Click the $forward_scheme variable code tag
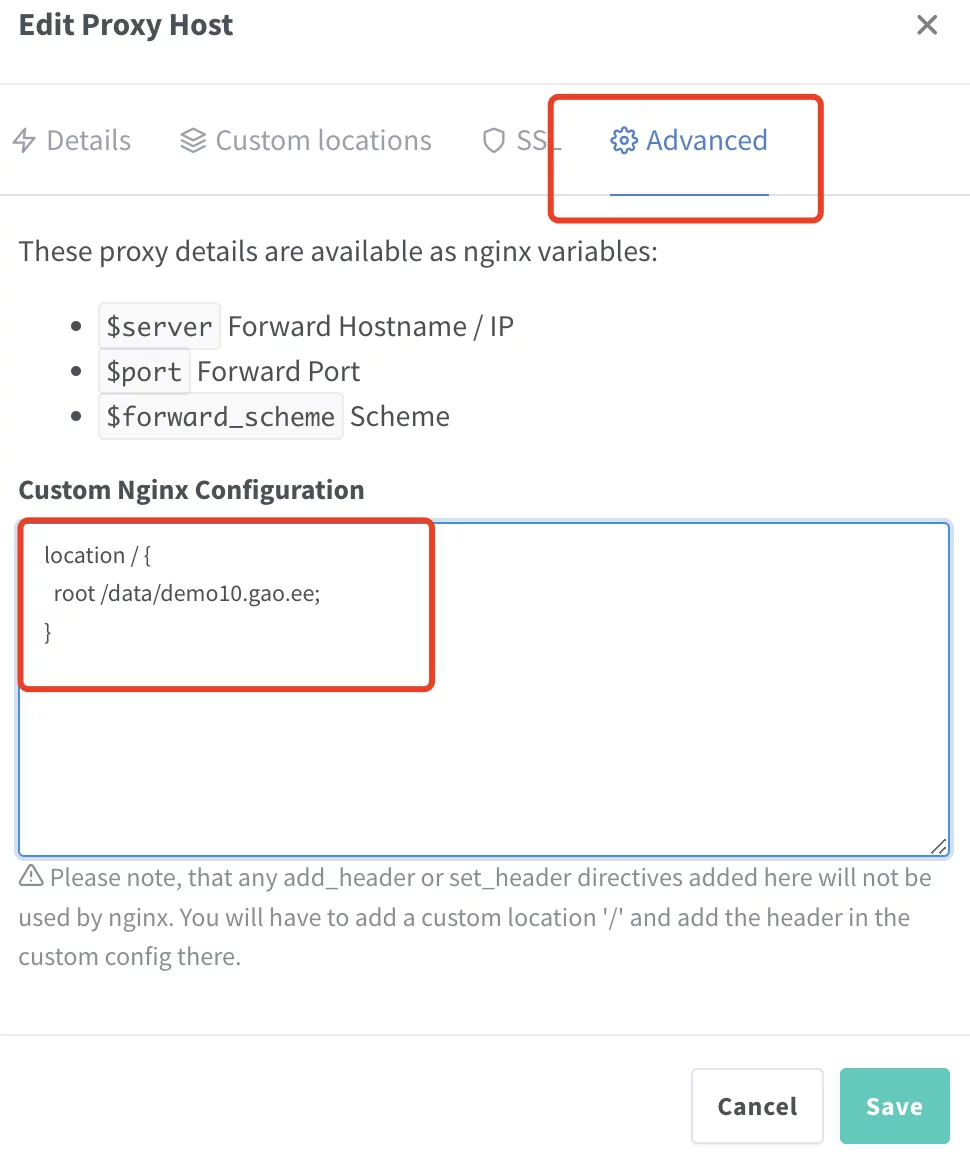 coord(221,417)
